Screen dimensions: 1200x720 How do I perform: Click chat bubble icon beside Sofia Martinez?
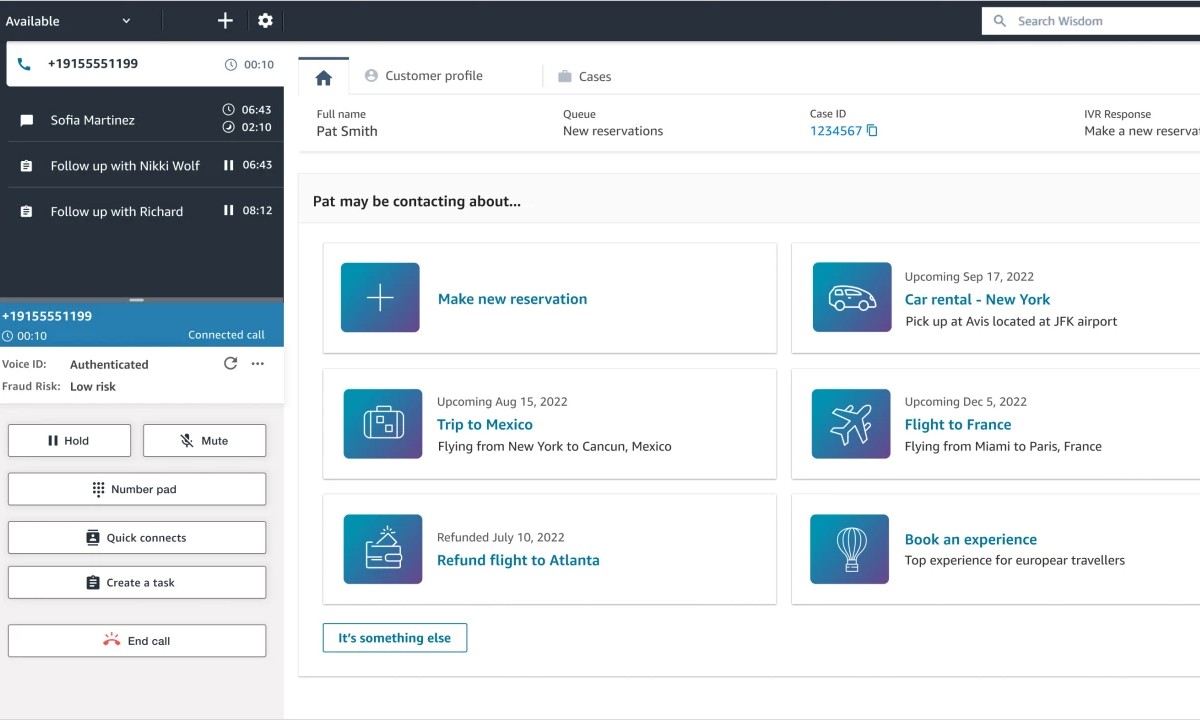tap(27, 120)
